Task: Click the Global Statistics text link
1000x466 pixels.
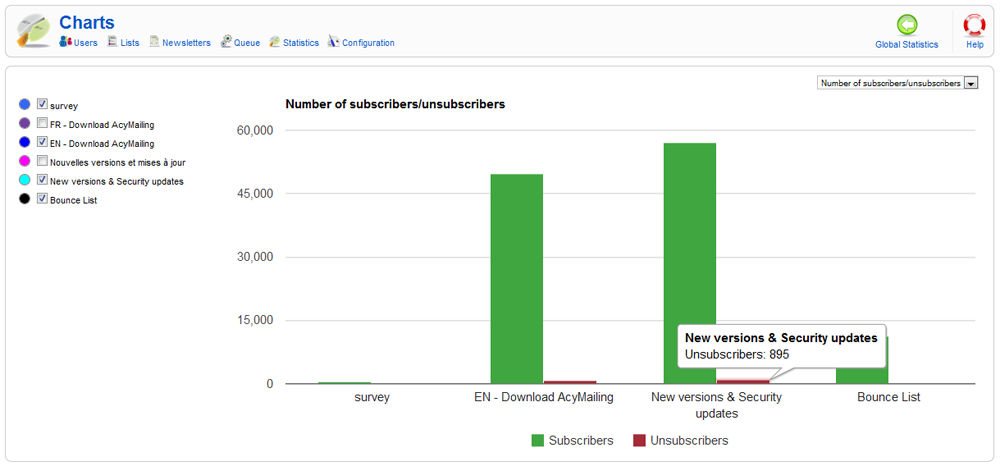Action: coord(907,45)
